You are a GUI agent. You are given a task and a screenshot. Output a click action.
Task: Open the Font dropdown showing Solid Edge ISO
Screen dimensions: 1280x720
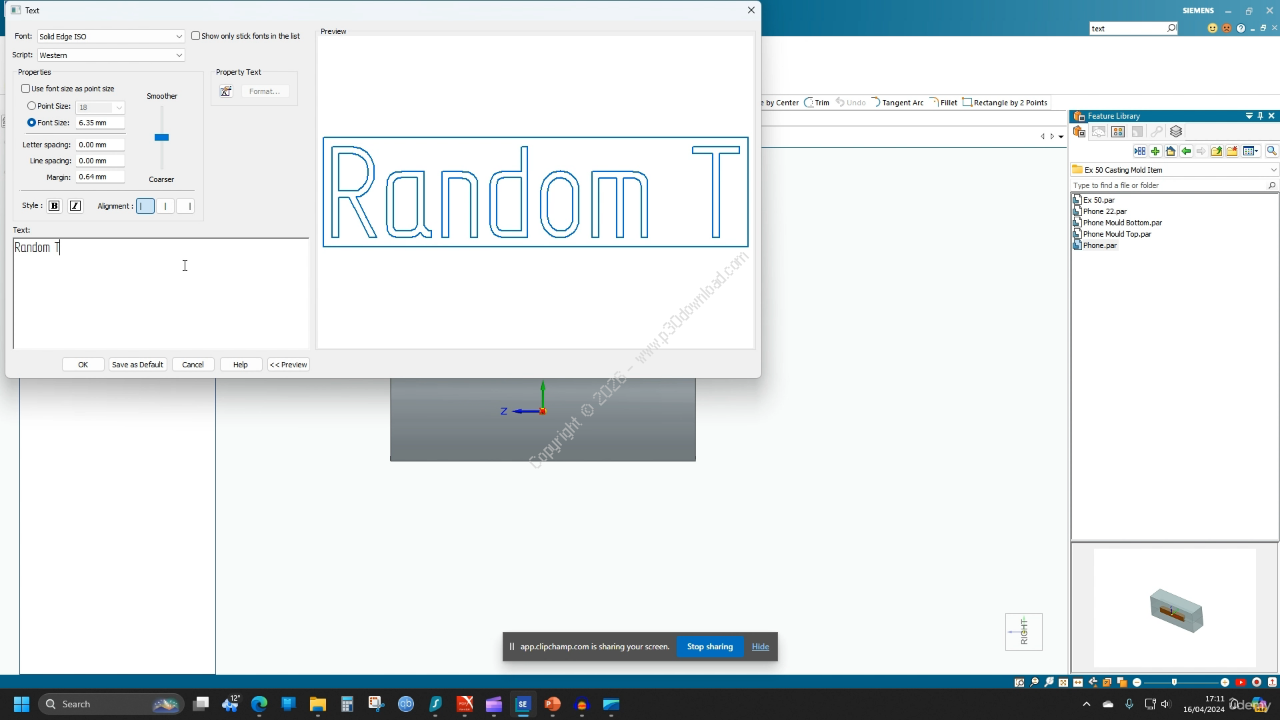(110, 36)
